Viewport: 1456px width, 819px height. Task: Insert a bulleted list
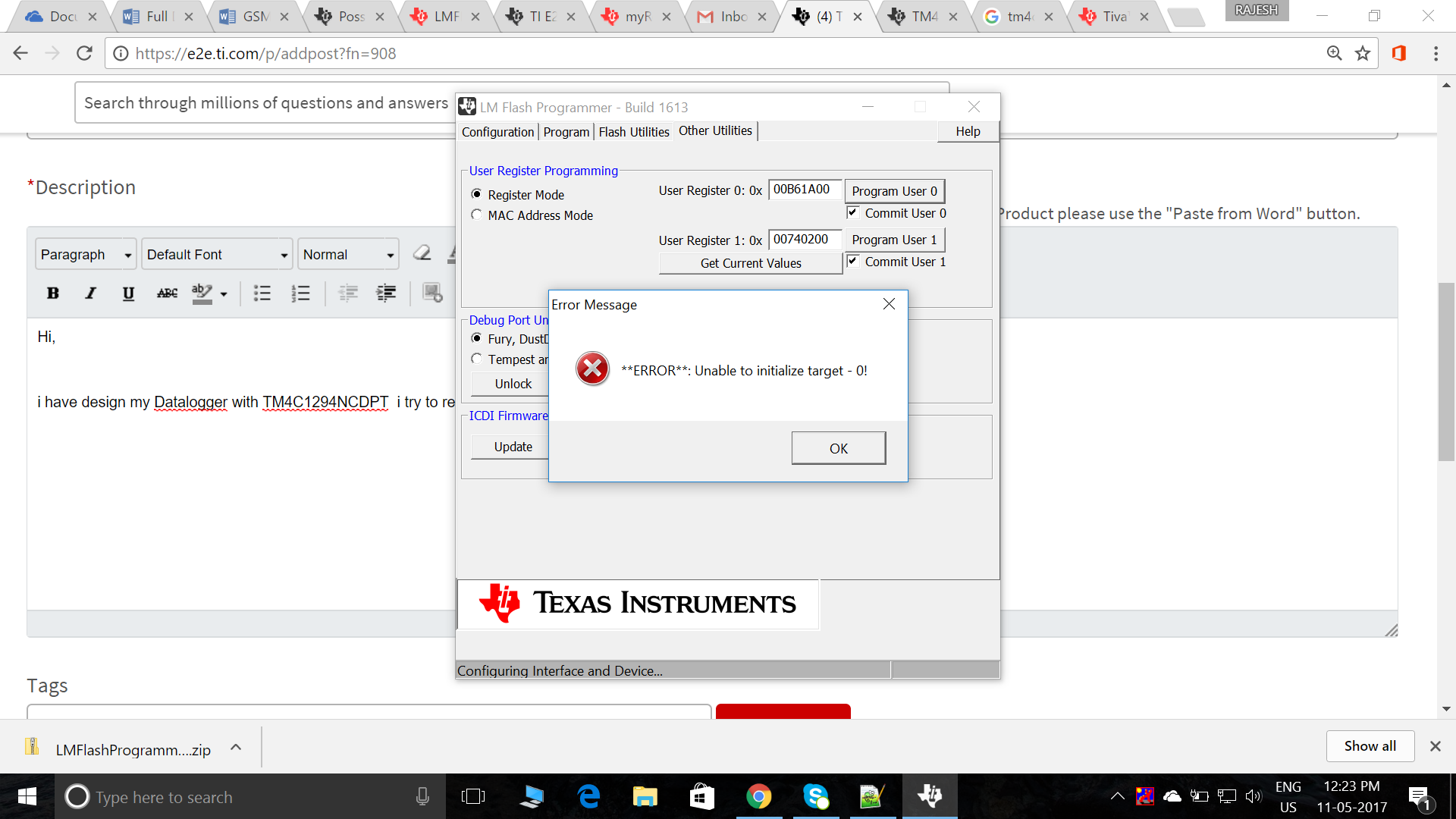[x=262, y=293]
